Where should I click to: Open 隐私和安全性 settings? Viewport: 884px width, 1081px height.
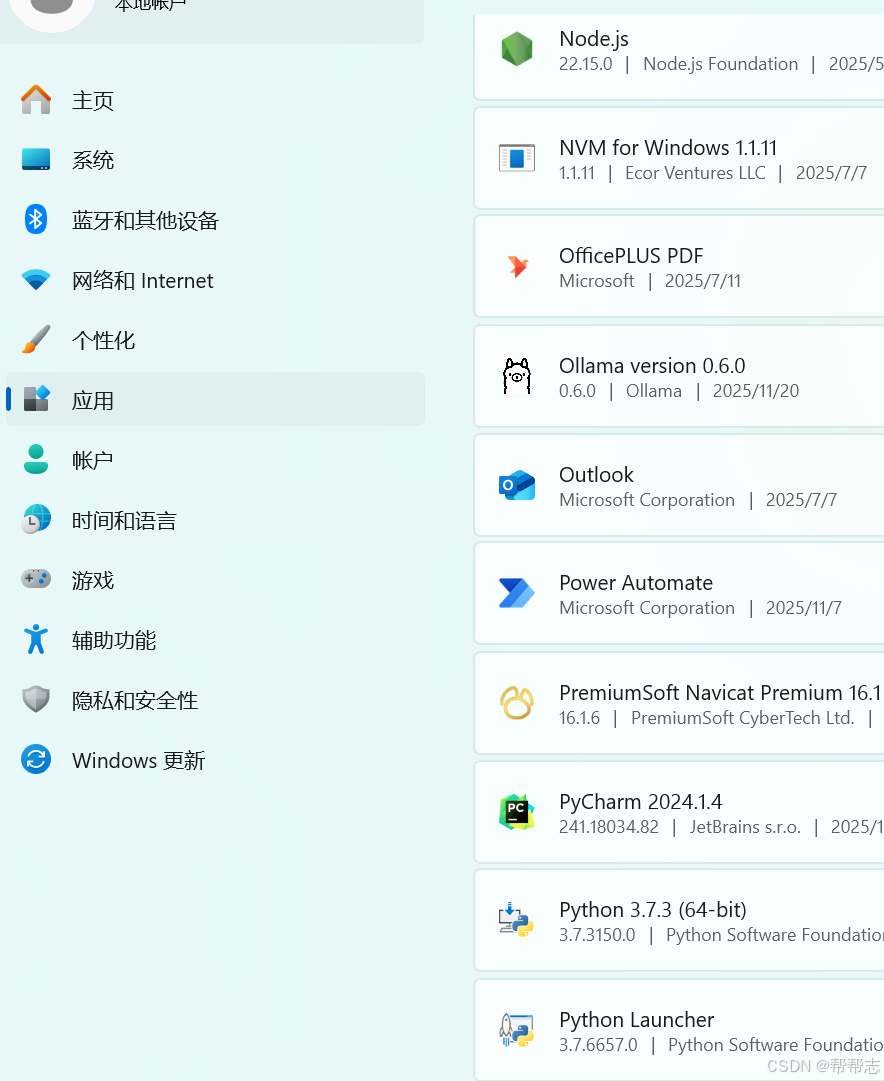(215, 699)
